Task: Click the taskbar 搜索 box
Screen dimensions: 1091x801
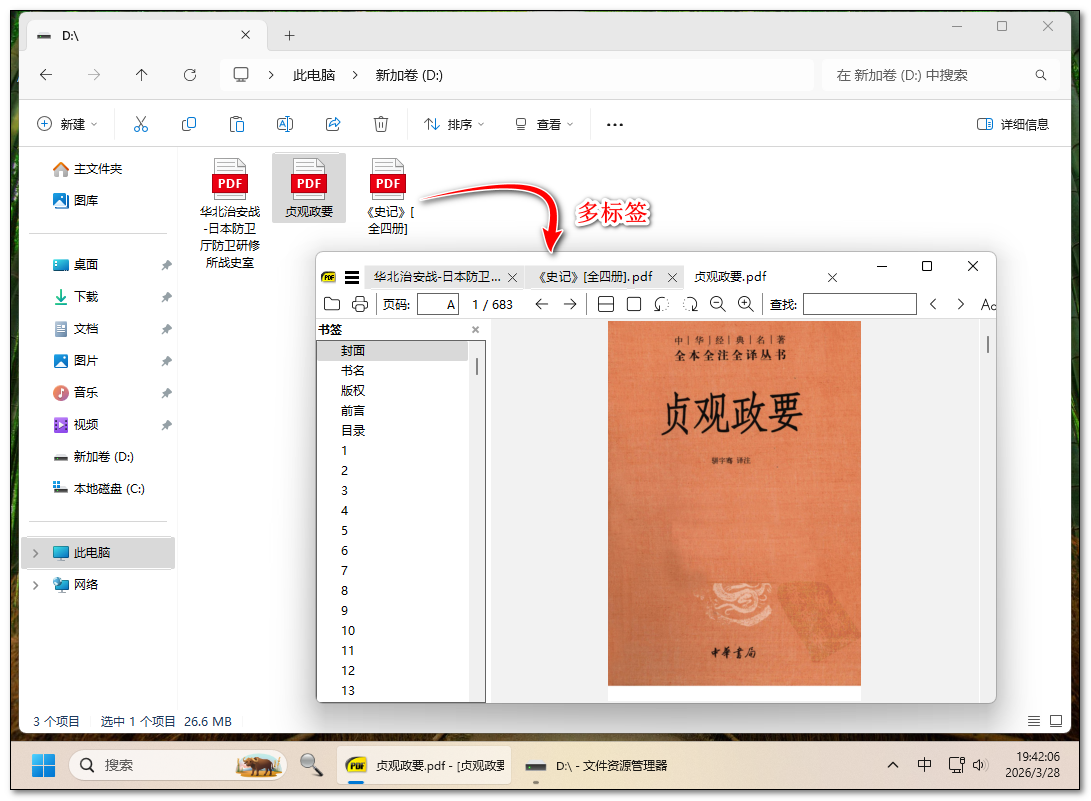Action: [178, 765]
